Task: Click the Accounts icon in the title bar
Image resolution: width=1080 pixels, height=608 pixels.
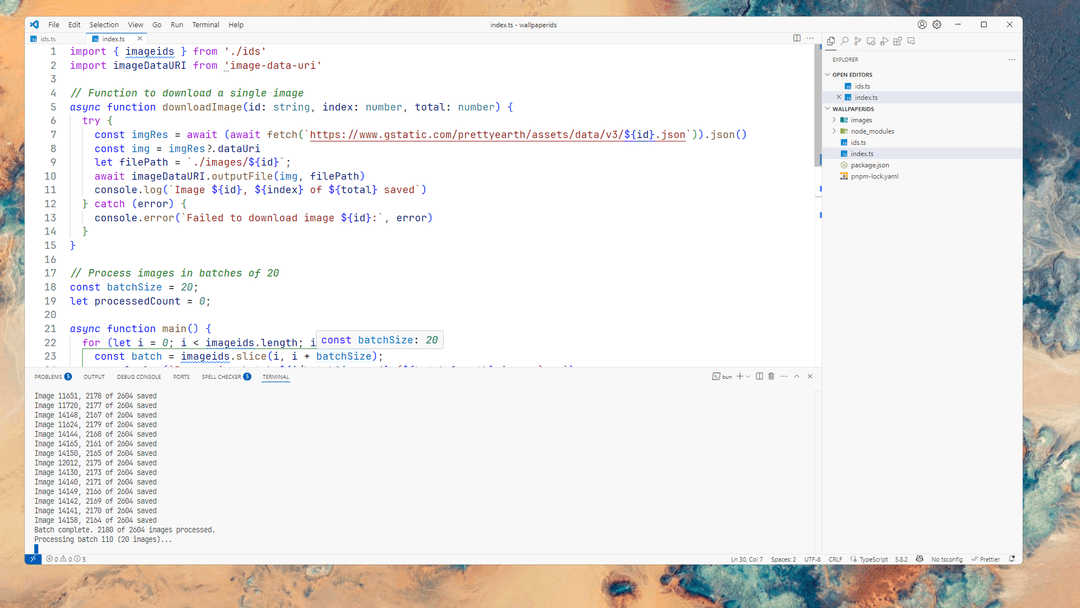Action: click(922, 24)
